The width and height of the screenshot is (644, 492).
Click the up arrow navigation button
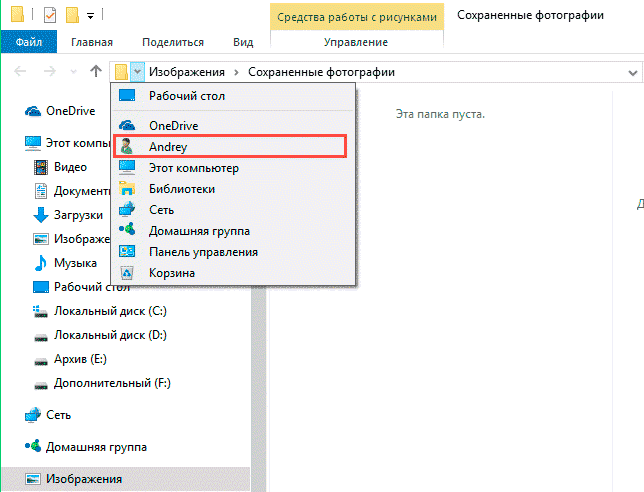click(x=95, y=72)
